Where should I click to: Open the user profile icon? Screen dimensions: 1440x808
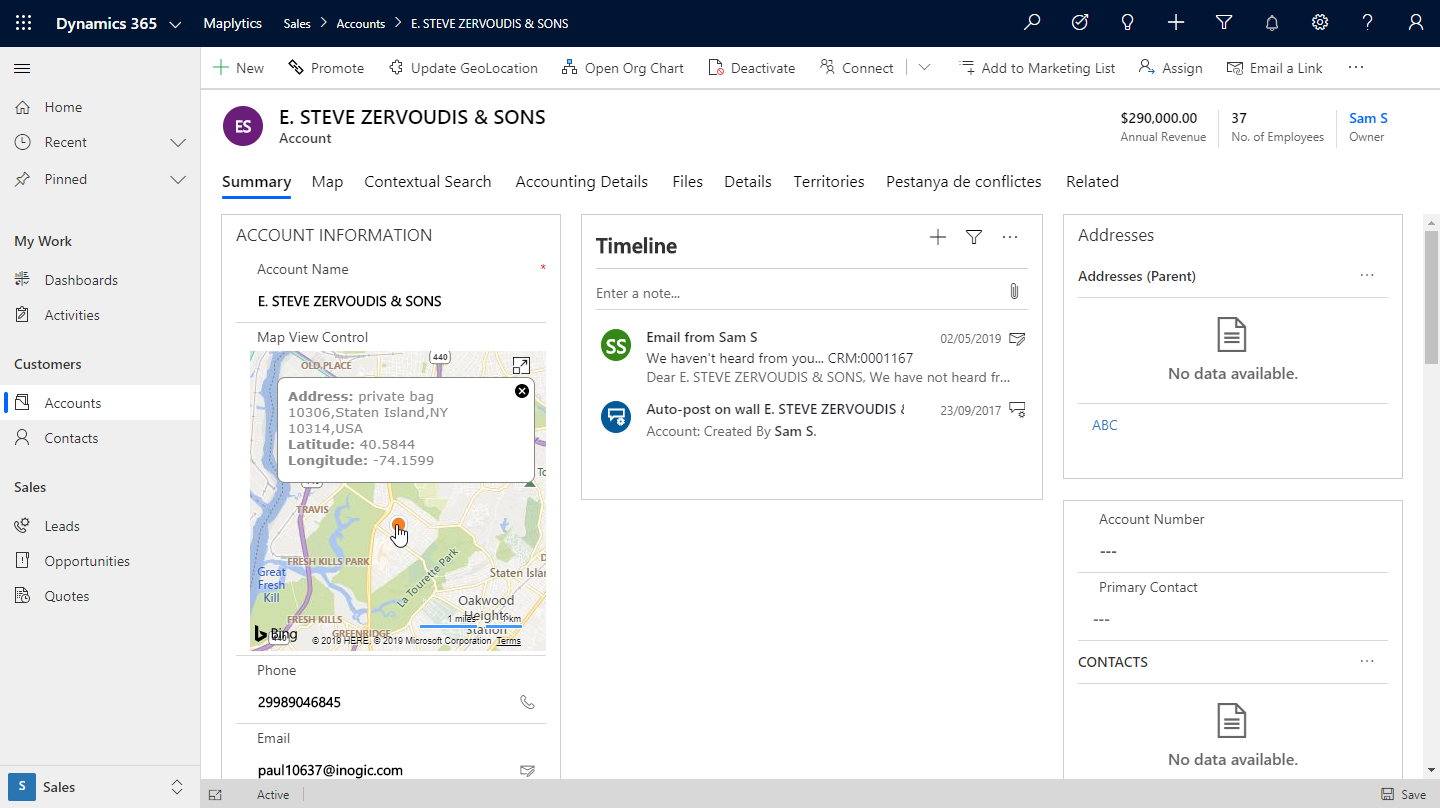[1416, 23]
